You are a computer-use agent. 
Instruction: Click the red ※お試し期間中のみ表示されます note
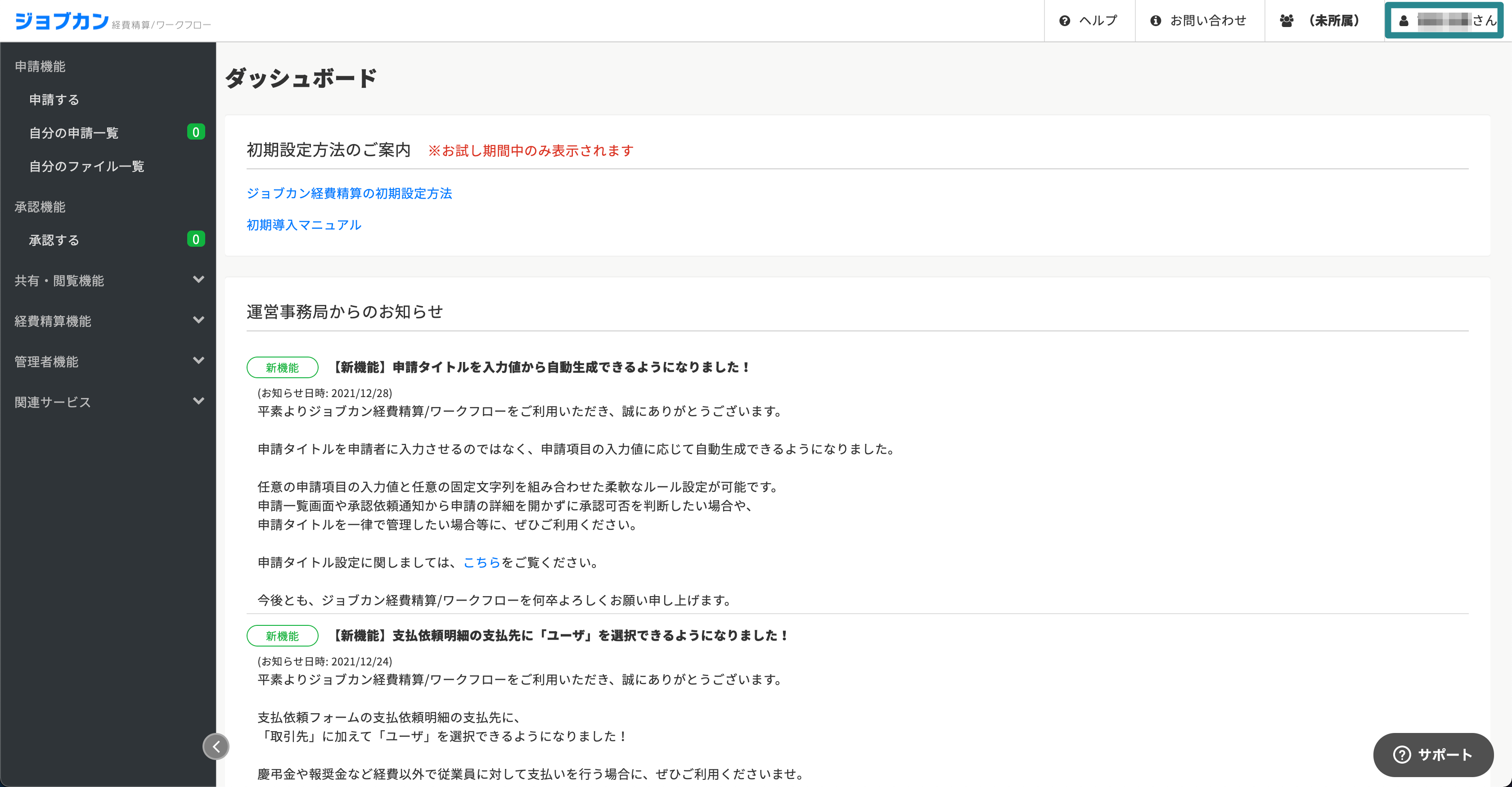[531, 151]
